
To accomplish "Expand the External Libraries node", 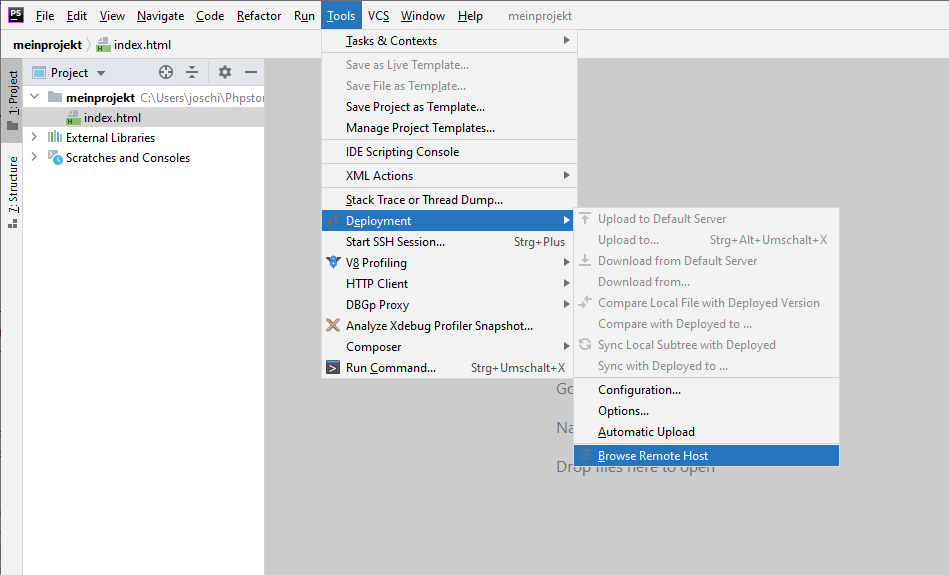I will coord(34,137).
